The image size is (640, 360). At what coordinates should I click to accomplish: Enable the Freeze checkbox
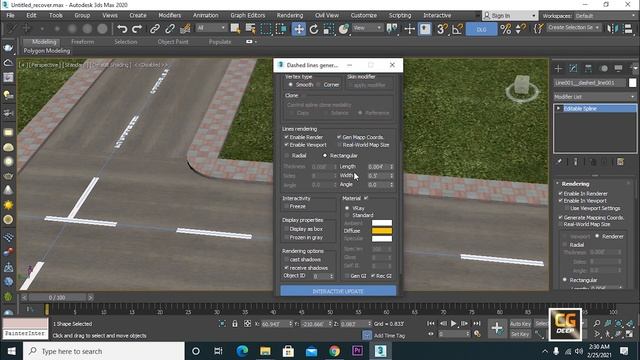pyautogui.click(x=286, y=207)
